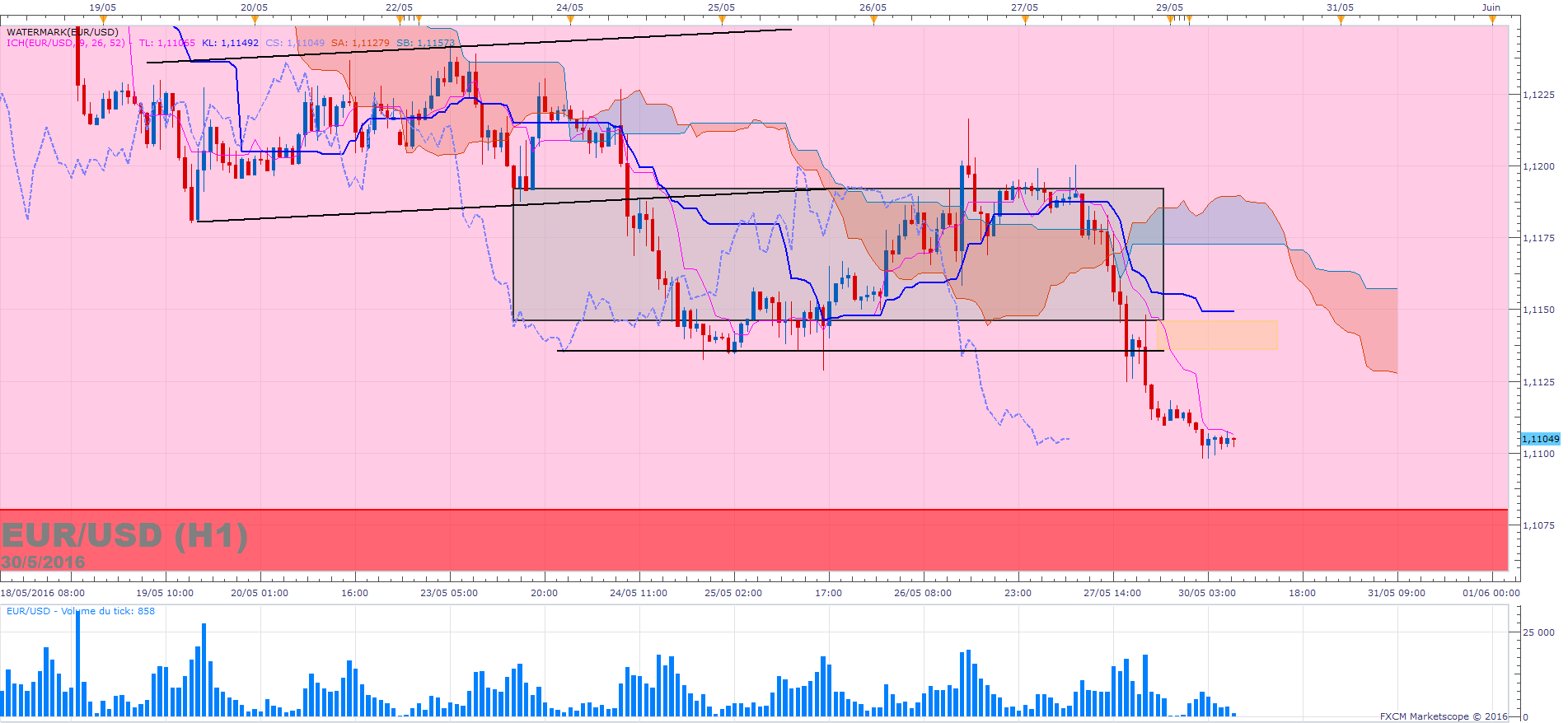
Task: Click the 1,1150 price axis label
Action: tap(1538, 310)
